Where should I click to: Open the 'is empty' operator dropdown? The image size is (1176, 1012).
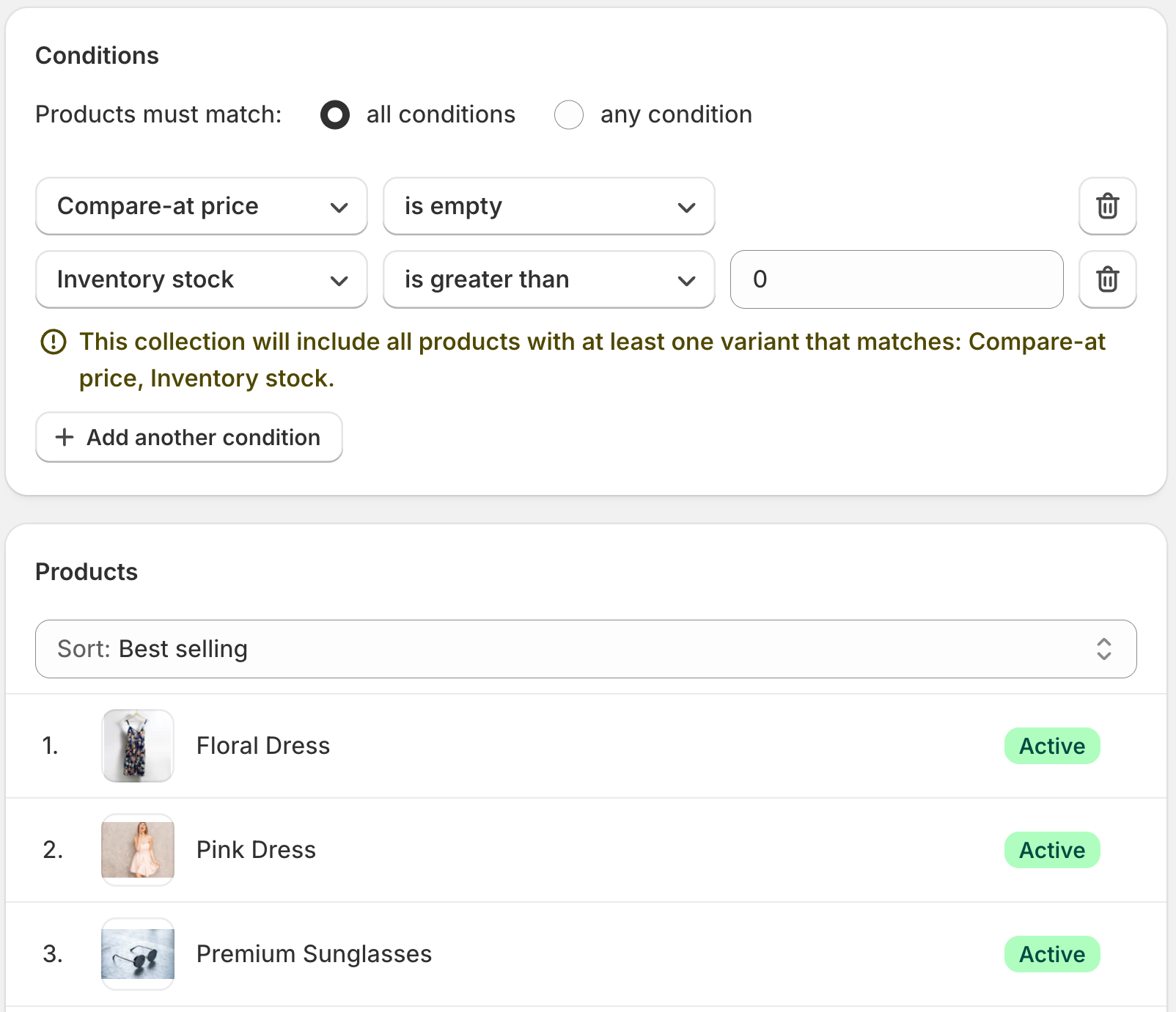tap(548, 206)
